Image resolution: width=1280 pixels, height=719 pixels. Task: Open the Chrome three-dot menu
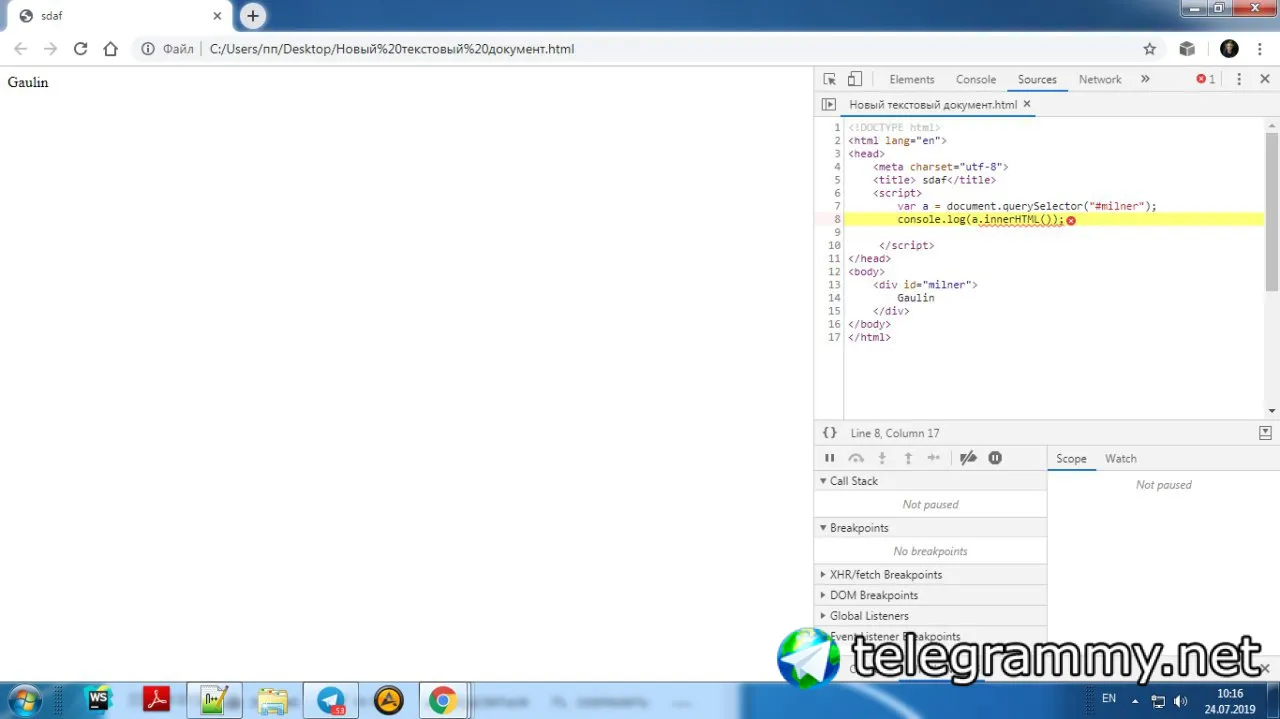(1260, 49)
